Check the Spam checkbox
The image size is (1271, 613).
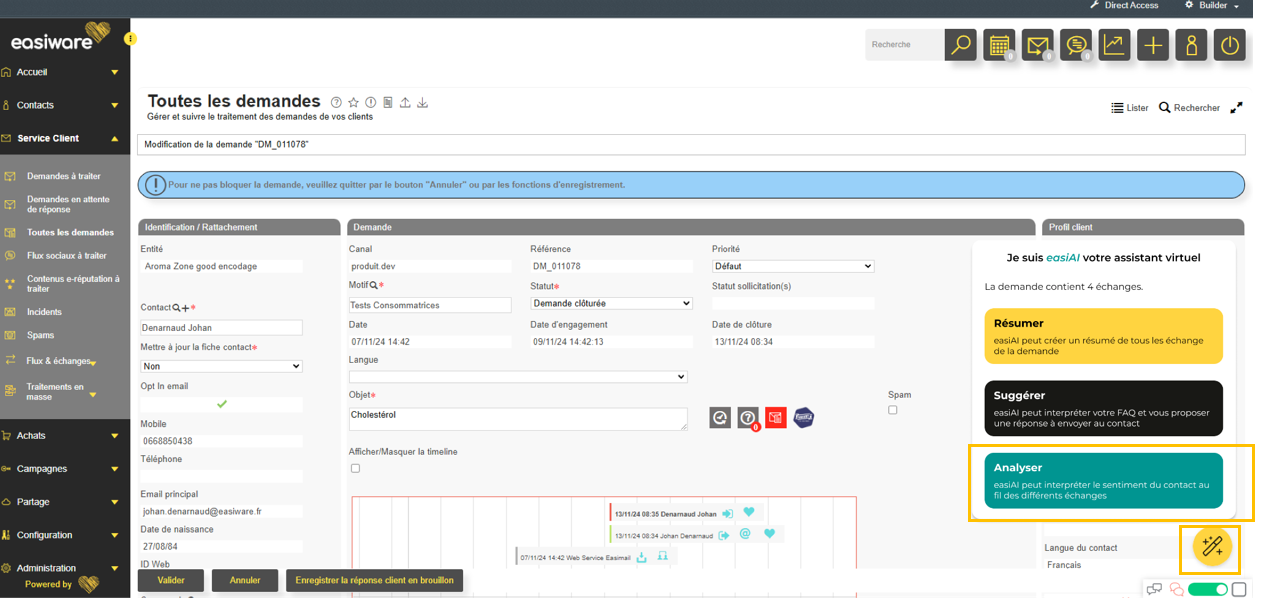click(x=893, y=410)
